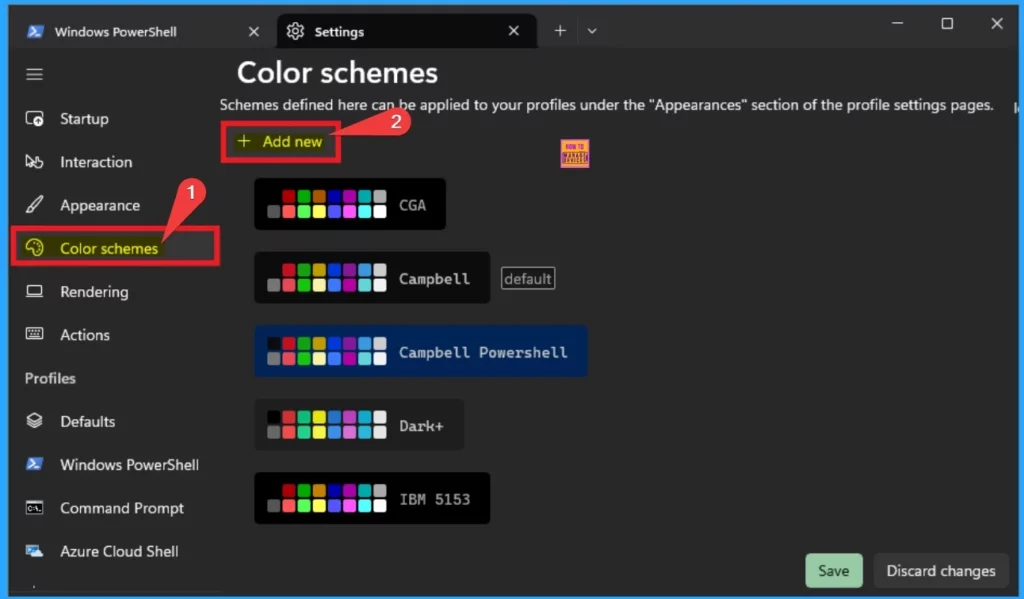Switch to the Windows PowerShell tab
The height and width of the screenshot is (599, 1024).
point(142,31)
